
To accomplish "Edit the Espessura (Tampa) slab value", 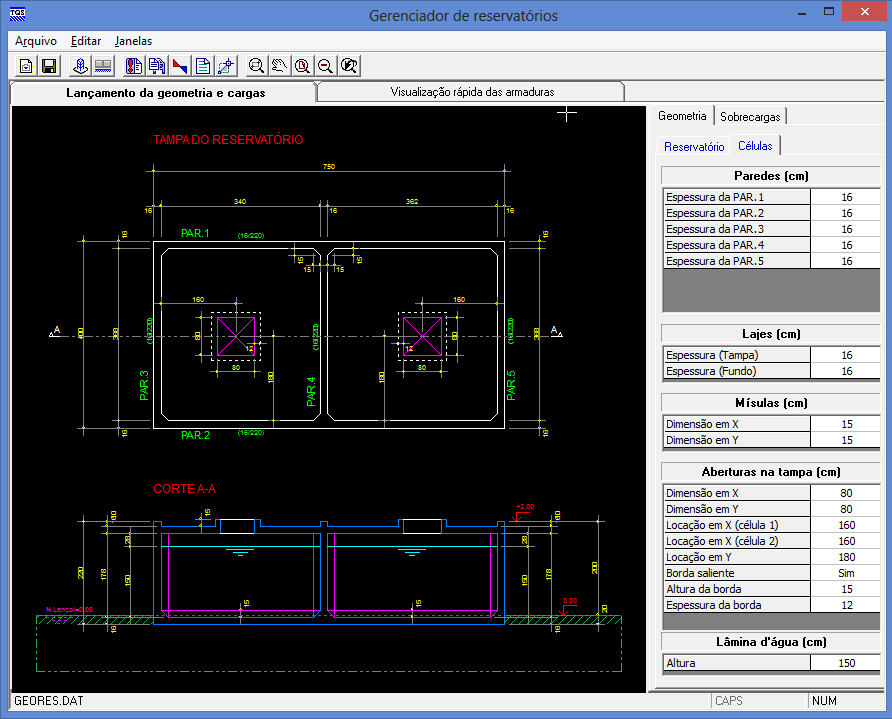I will [x=846, y=355].
